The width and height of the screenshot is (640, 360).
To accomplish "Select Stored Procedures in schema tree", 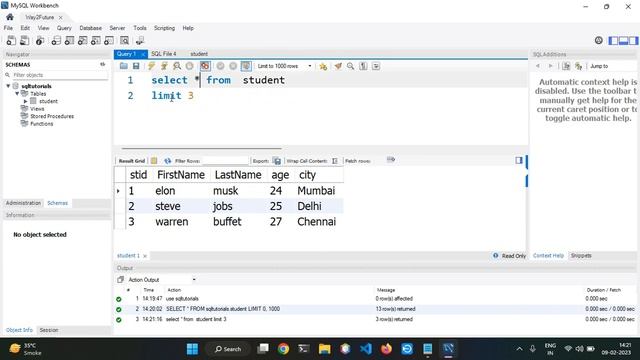I will click(52, 116).
